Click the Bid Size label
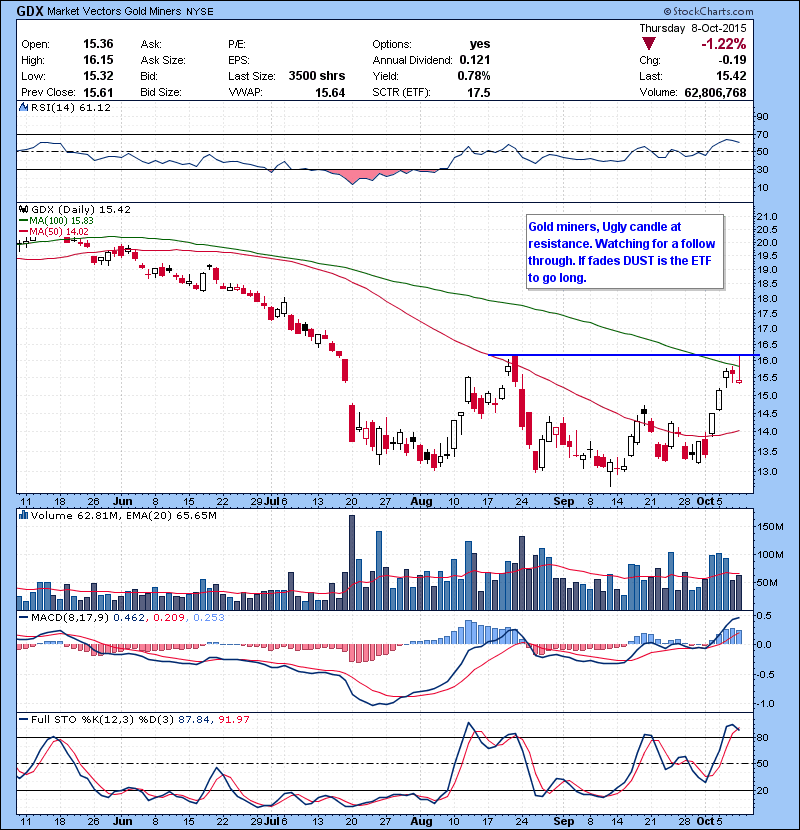This screenshot has width=800, height=830. click(x=161, y=92)
